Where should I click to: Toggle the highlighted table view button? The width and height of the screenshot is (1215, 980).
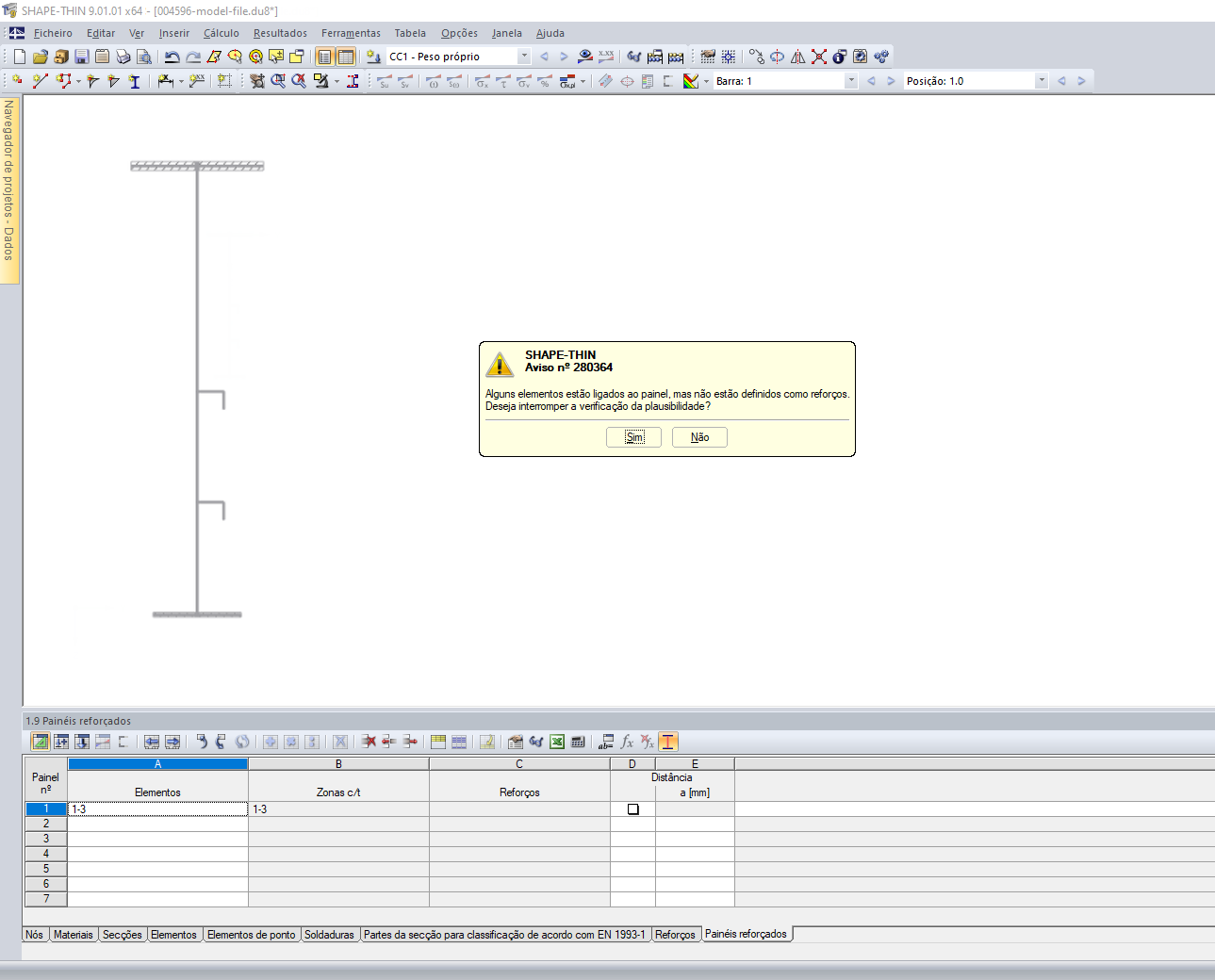pos(346,57)
